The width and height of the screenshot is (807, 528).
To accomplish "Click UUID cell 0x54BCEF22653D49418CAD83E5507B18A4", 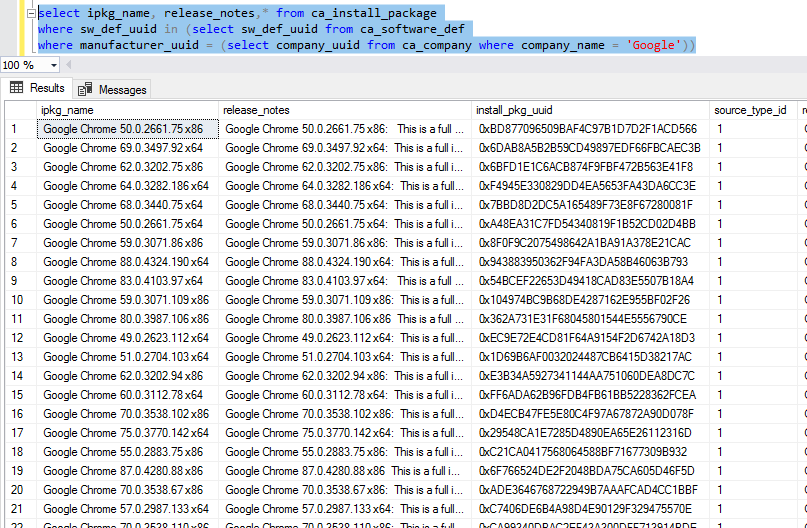I will pos(590,281).
